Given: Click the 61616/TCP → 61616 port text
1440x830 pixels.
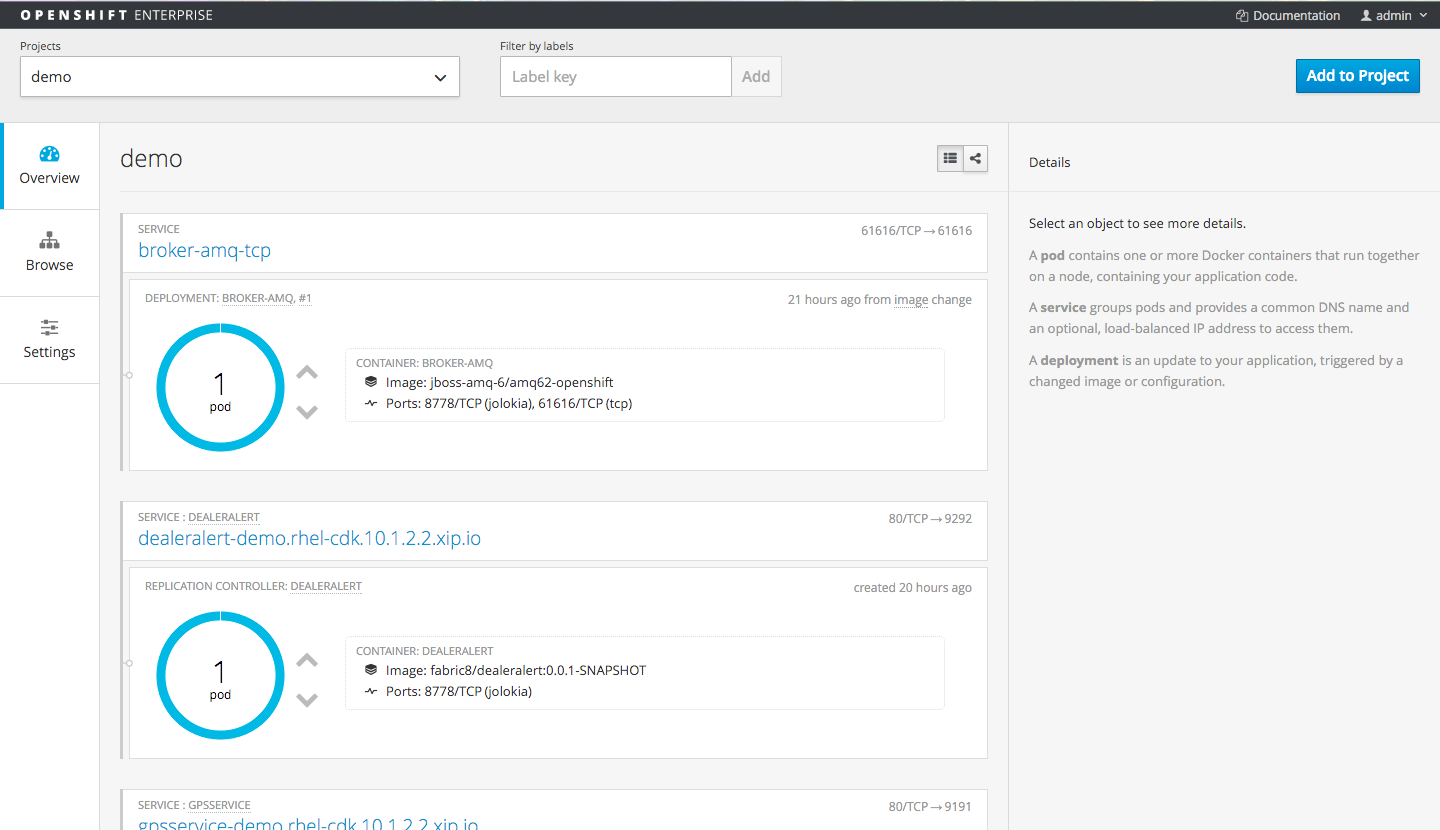Looking at the screenshot, I should click(x=916, y=230).
